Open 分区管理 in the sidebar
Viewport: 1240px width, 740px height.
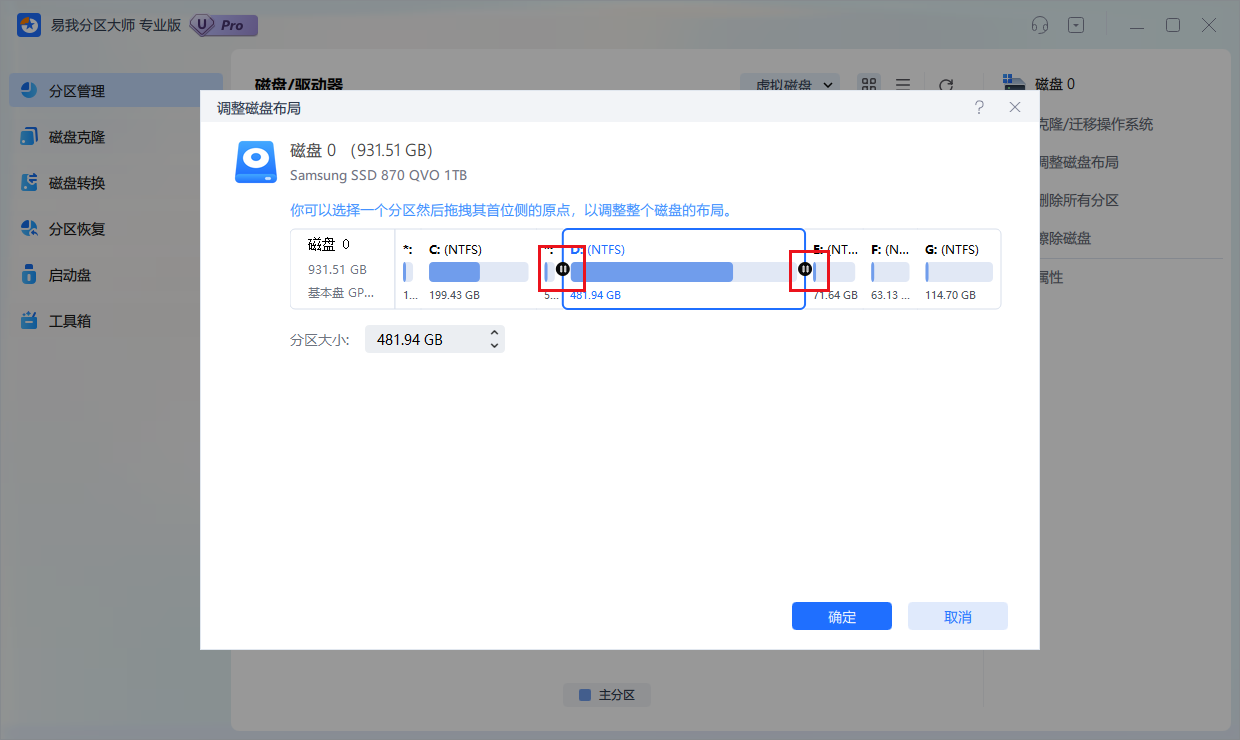click(116, 91)
